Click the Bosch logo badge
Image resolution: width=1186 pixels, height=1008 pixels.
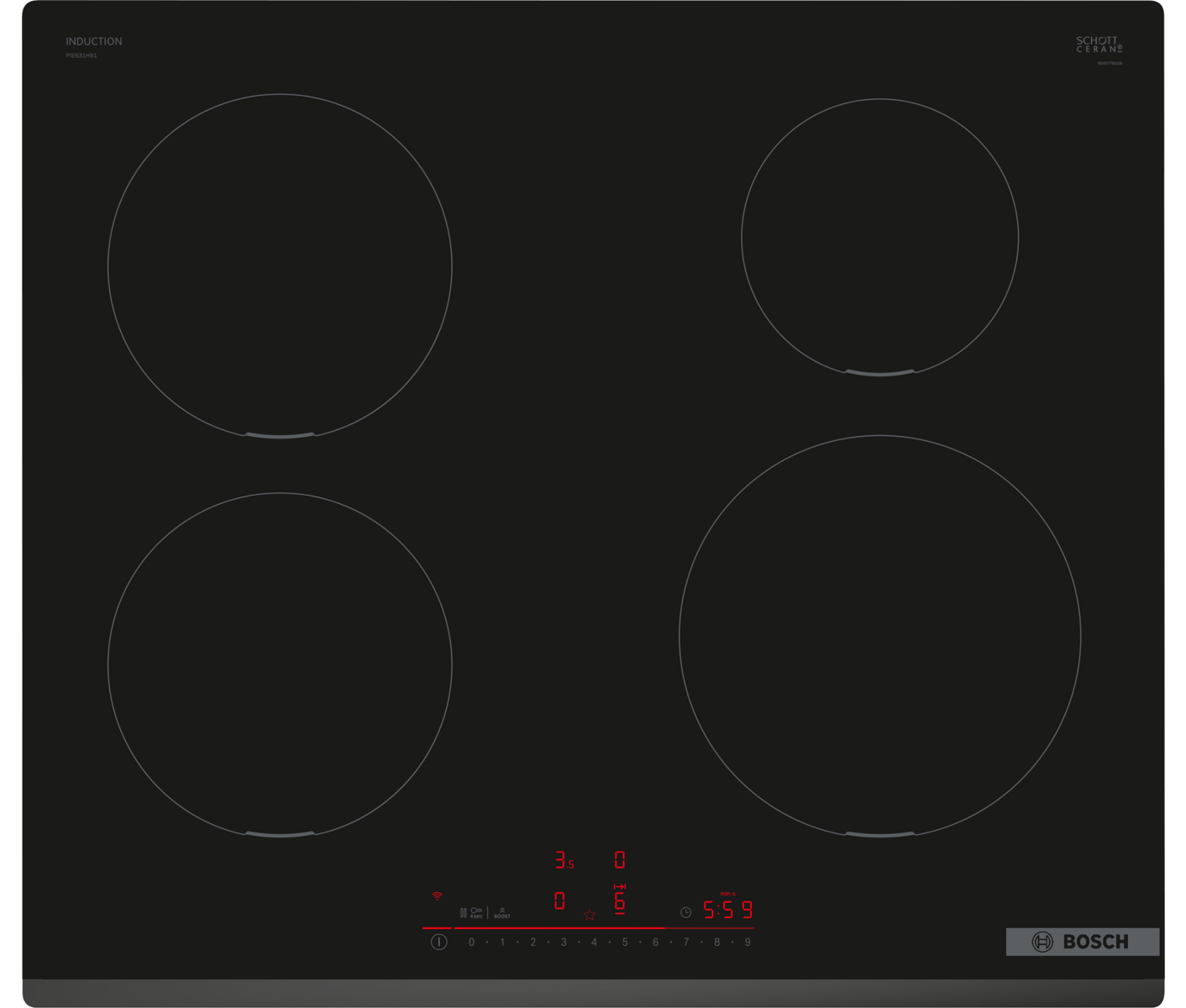coord(1082,942)
